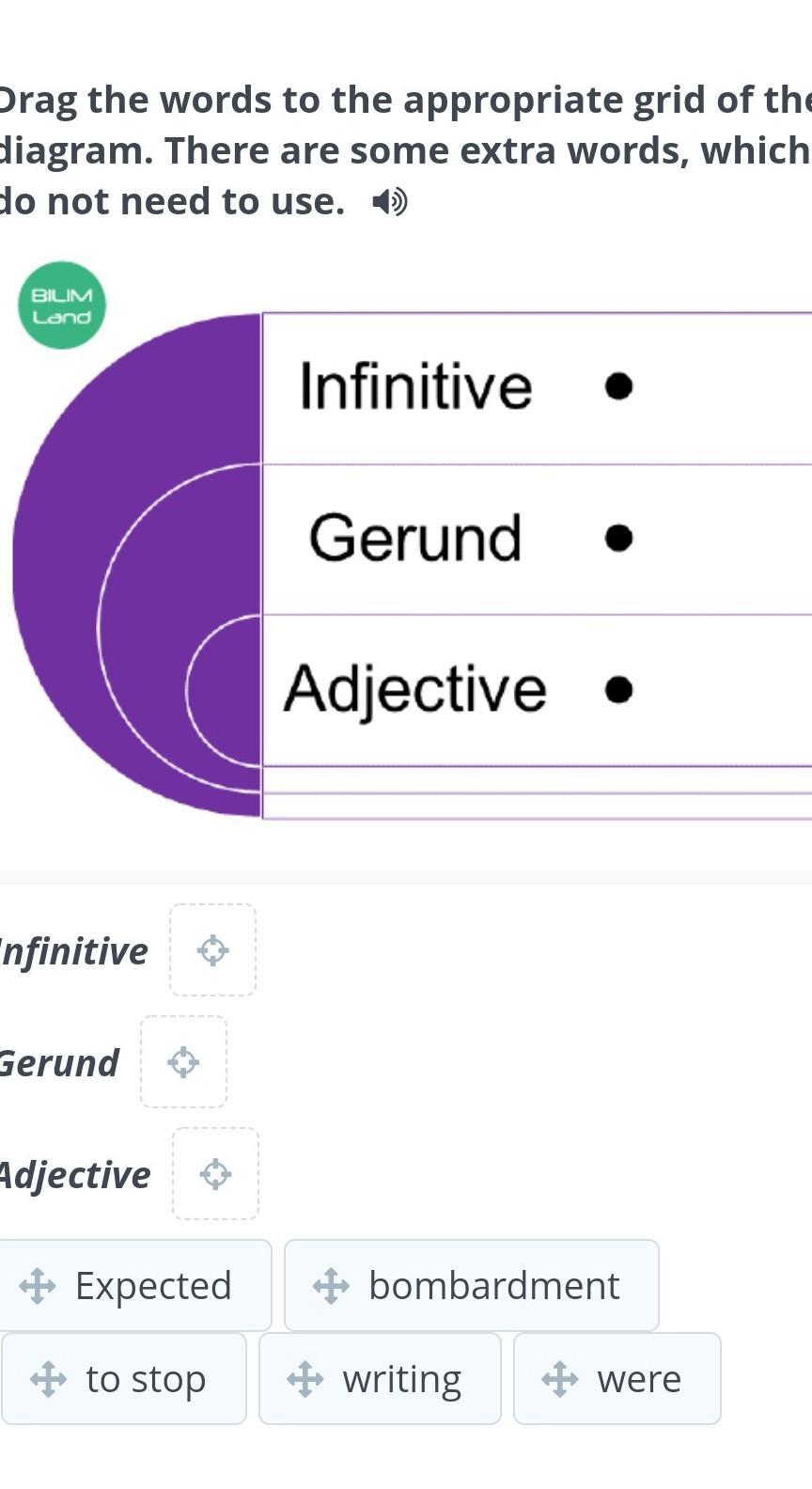Screen dimensions: 812x1489
Task: Click move handle on were chip
Action: tap(560, 1379)
